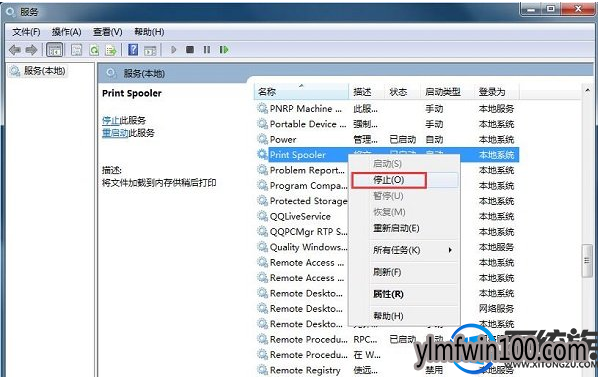Sort by the 状态 column header
This screenshot has width=598, height=377.
coord(402,91)
